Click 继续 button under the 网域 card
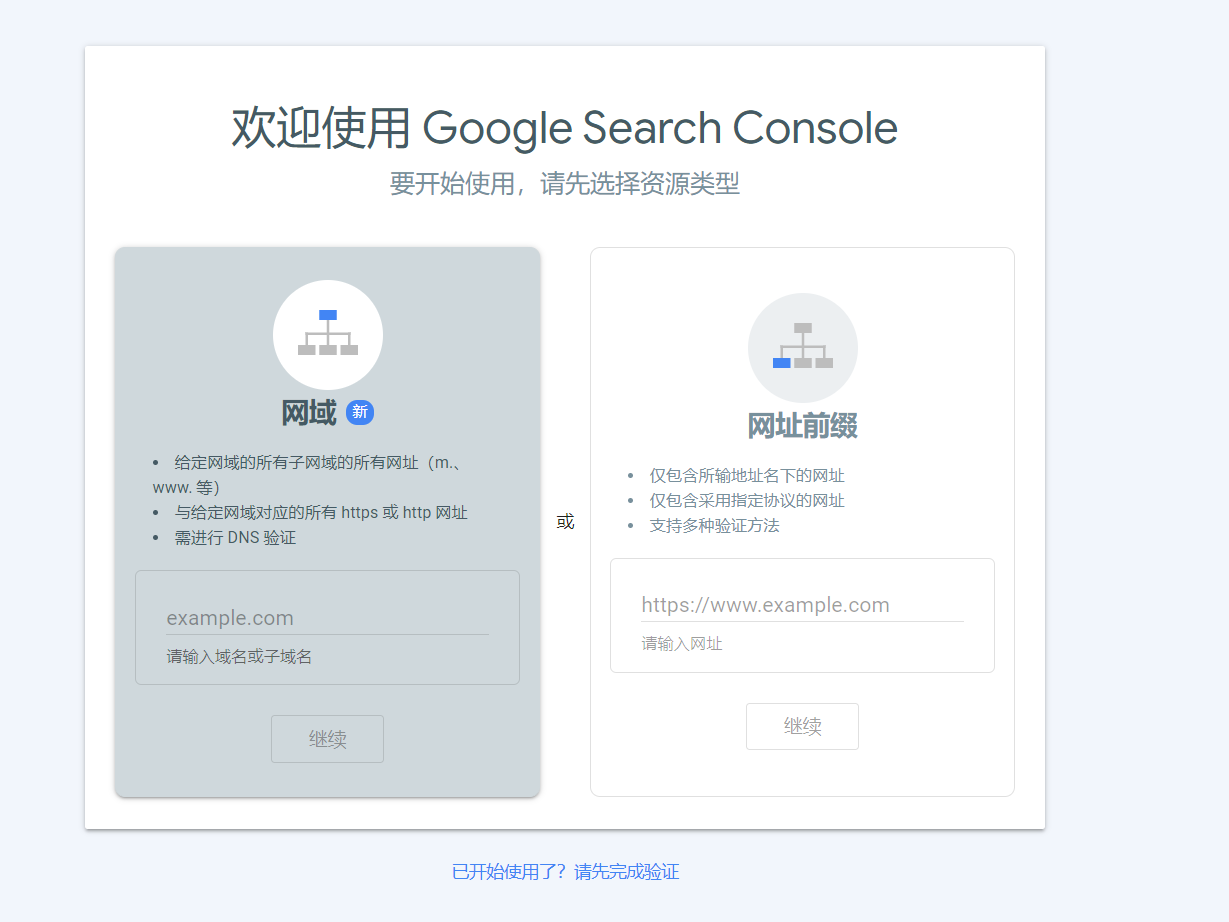 click(327, 739)
